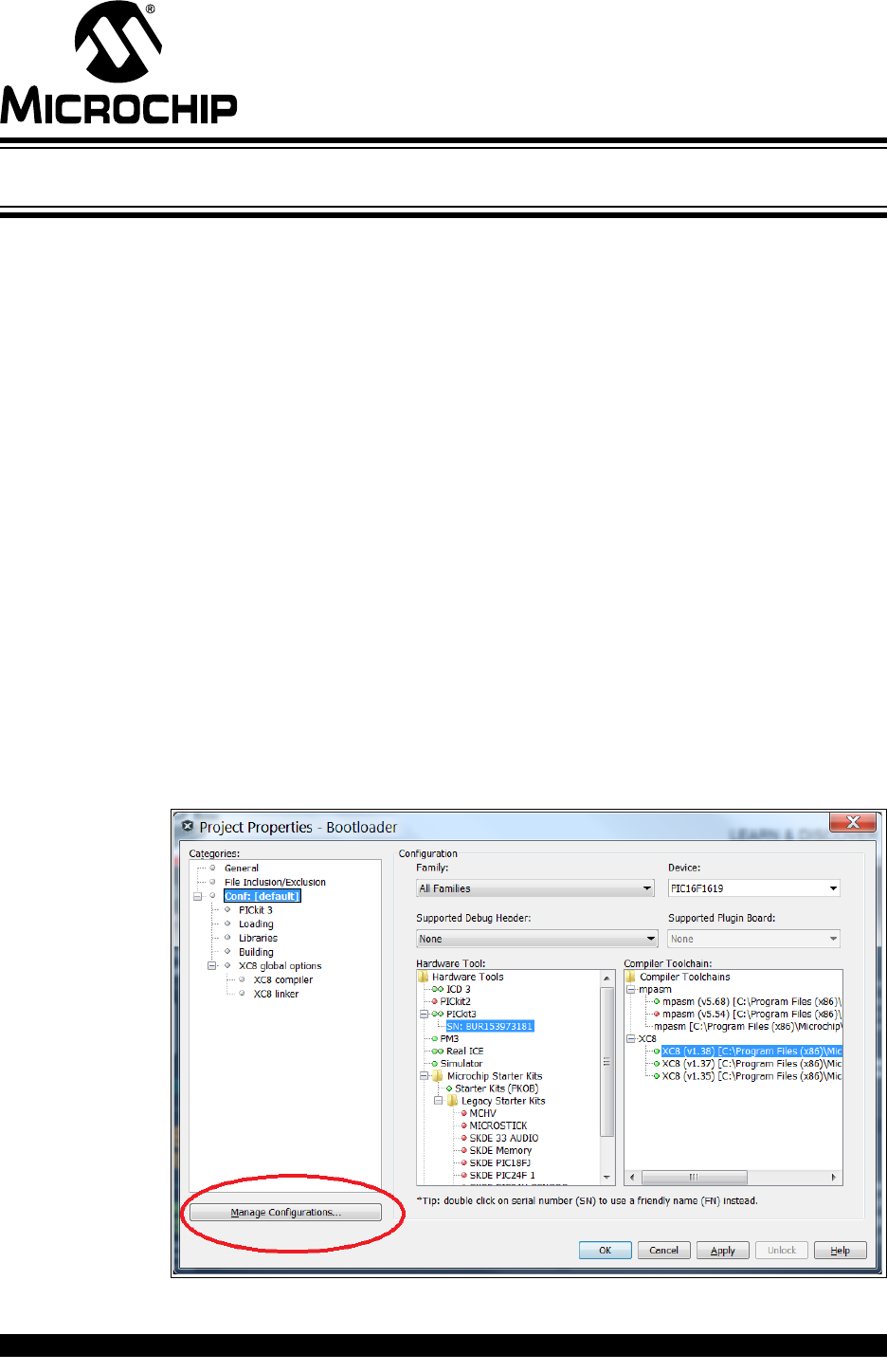Select the PICkit 3 category
Viewport: 887px width, 1372px height.
click(256, 909)
